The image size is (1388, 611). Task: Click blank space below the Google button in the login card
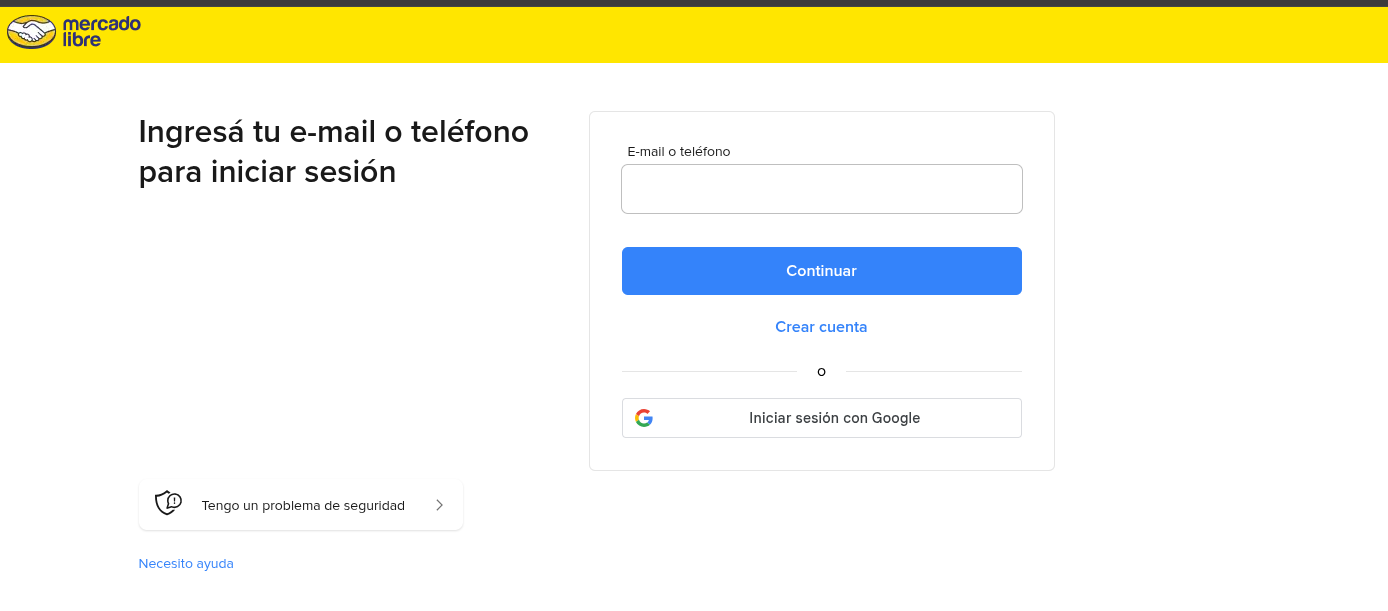click(x=821, y=454)
